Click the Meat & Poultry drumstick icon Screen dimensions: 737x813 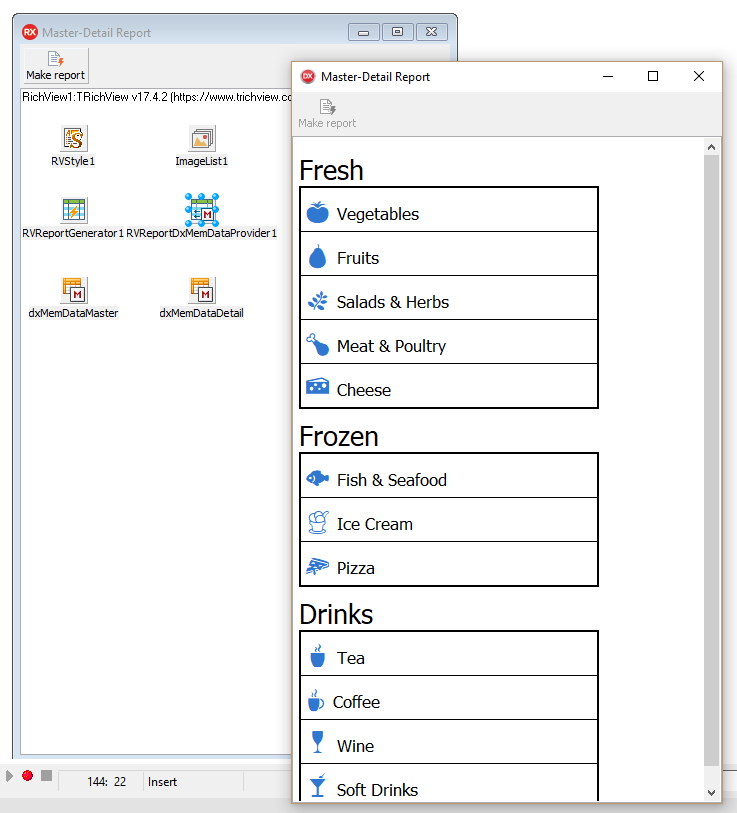point(317,344)
